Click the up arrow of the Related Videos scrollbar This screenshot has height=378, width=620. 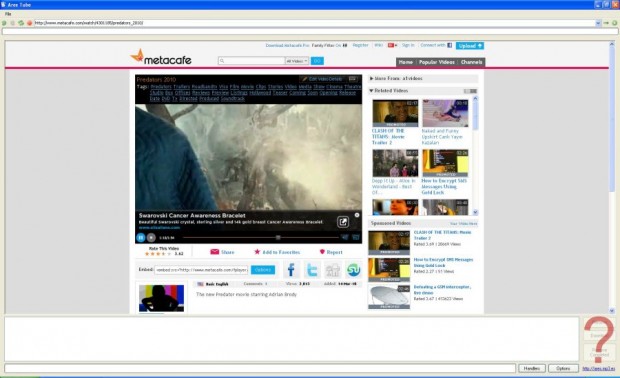pyautogui.click(x=475, y=98)
